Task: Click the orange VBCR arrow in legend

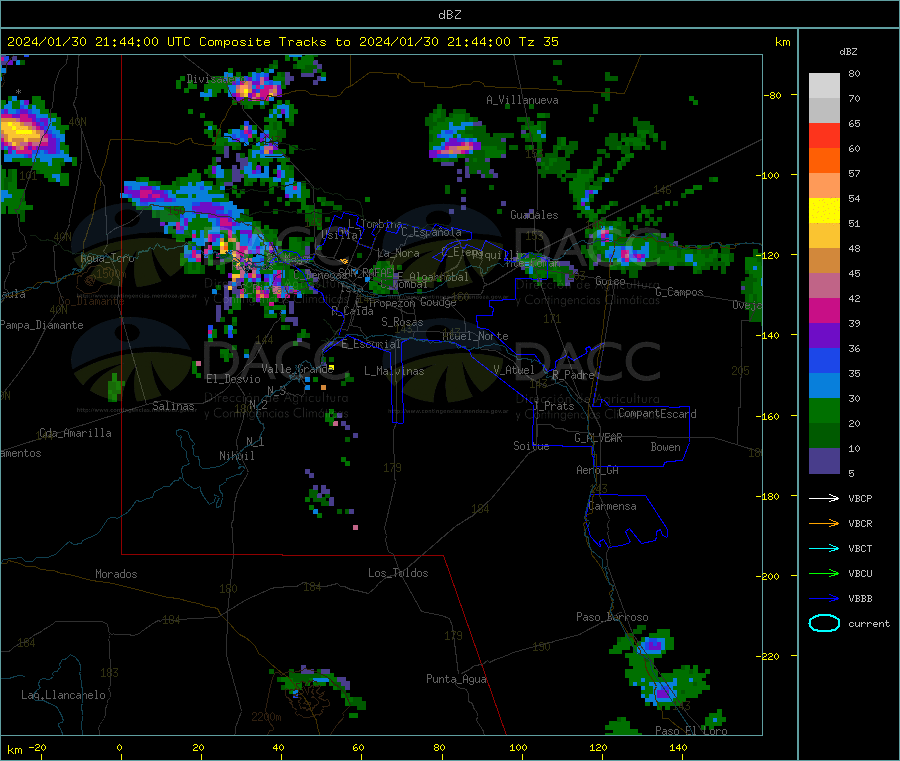Action: click(824, 523)
